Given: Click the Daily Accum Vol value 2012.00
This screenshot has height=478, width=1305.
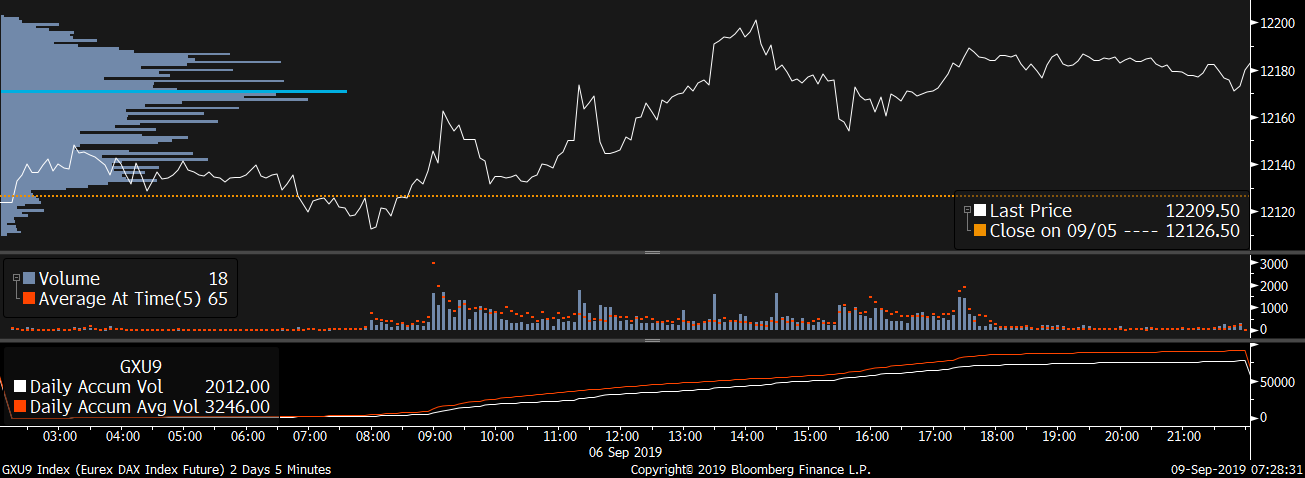Looking at the screenshot, I should coord(237,387).
